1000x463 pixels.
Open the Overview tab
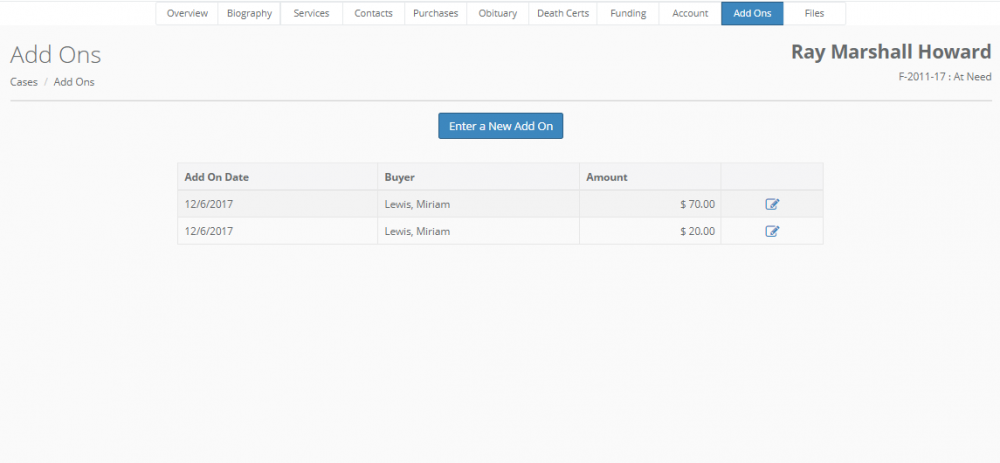tap(187, 13)
